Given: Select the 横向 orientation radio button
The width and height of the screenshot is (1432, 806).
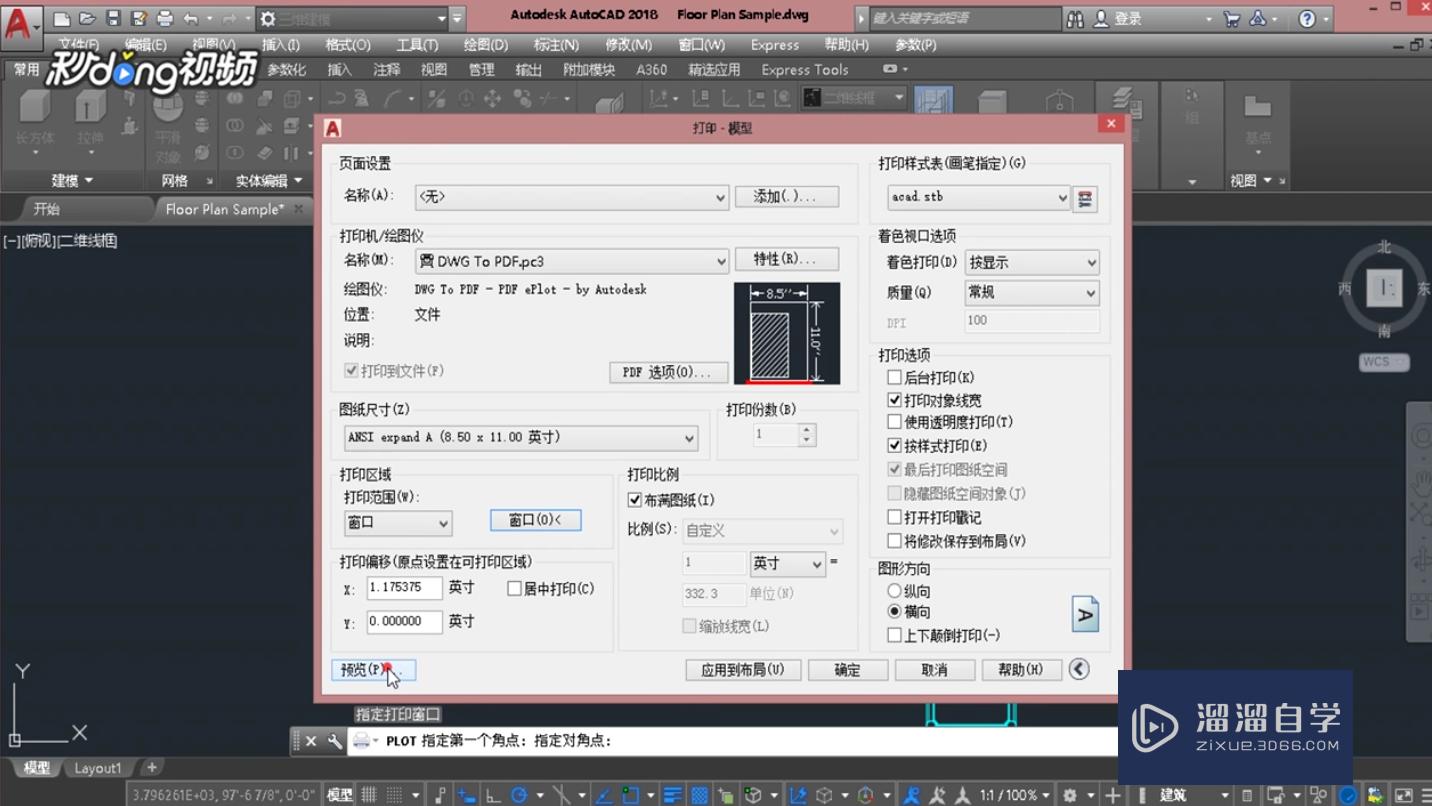Looking at the screenshot, I should click(x=895, y=611).
